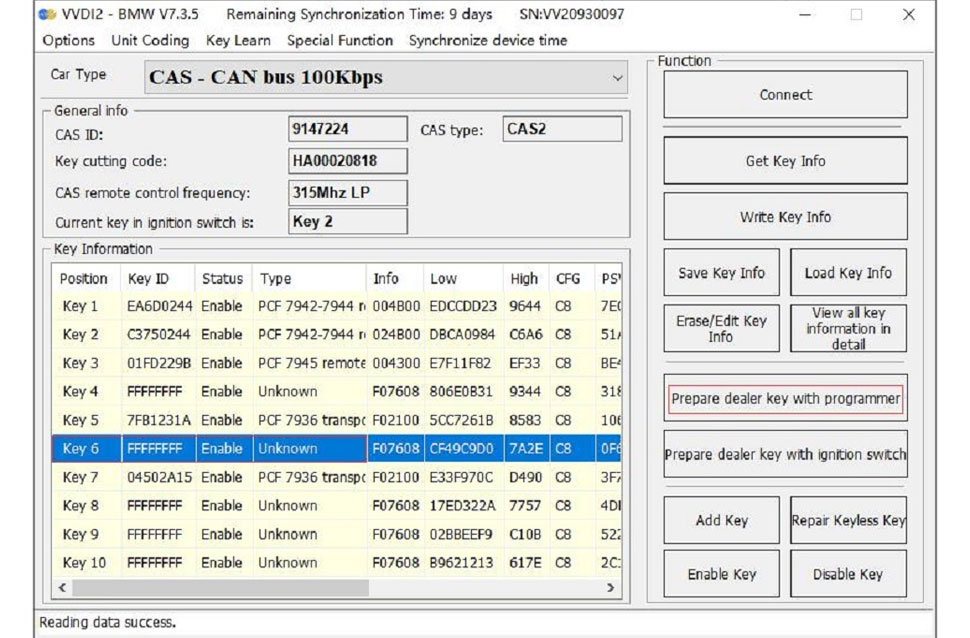Click Write Key Info button
This screenshot has height=638, width=970.
785,217
